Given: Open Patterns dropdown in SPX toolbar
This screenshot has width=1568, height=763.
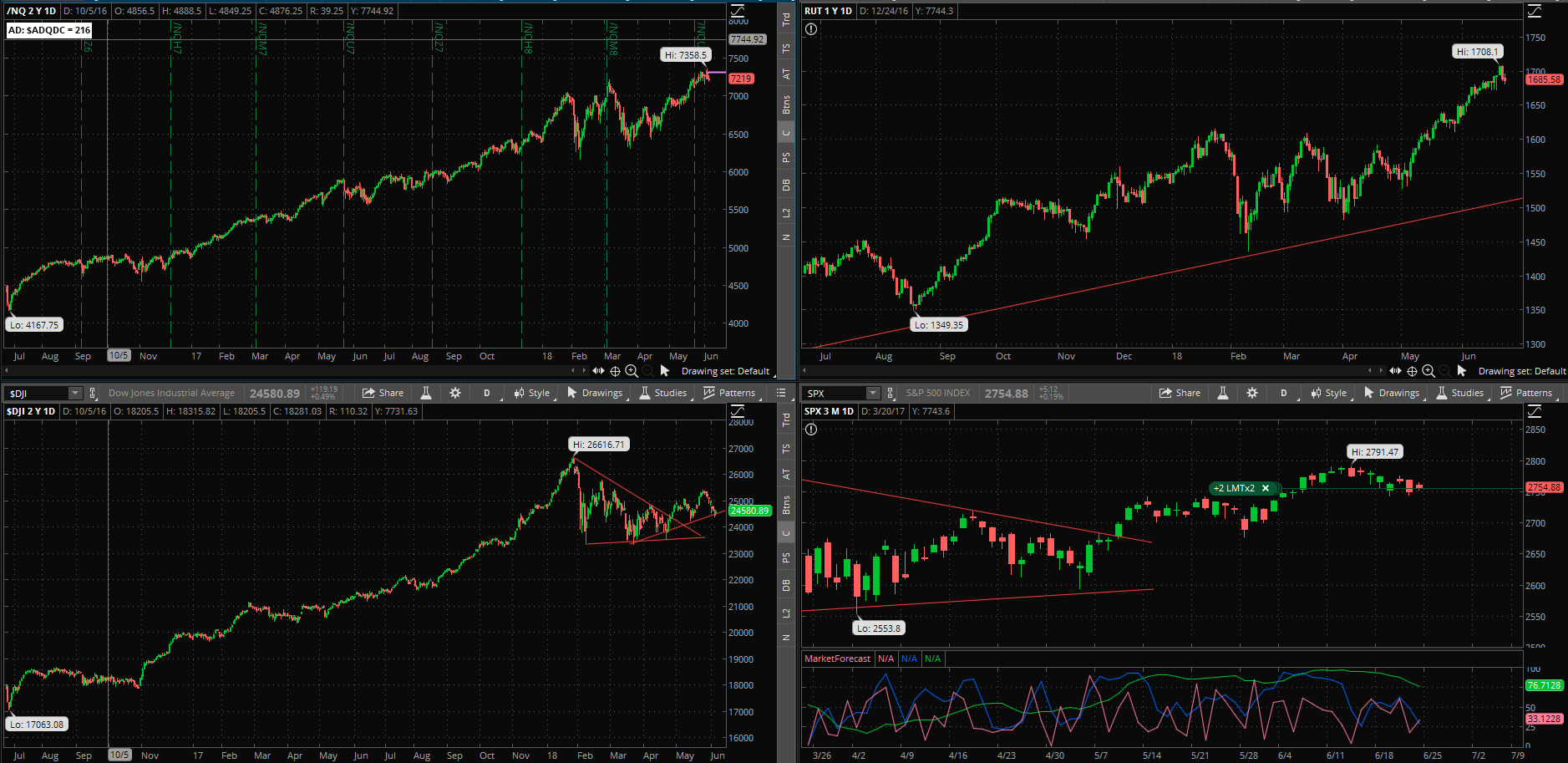Looking at the screenshot, I should 1526,393.
